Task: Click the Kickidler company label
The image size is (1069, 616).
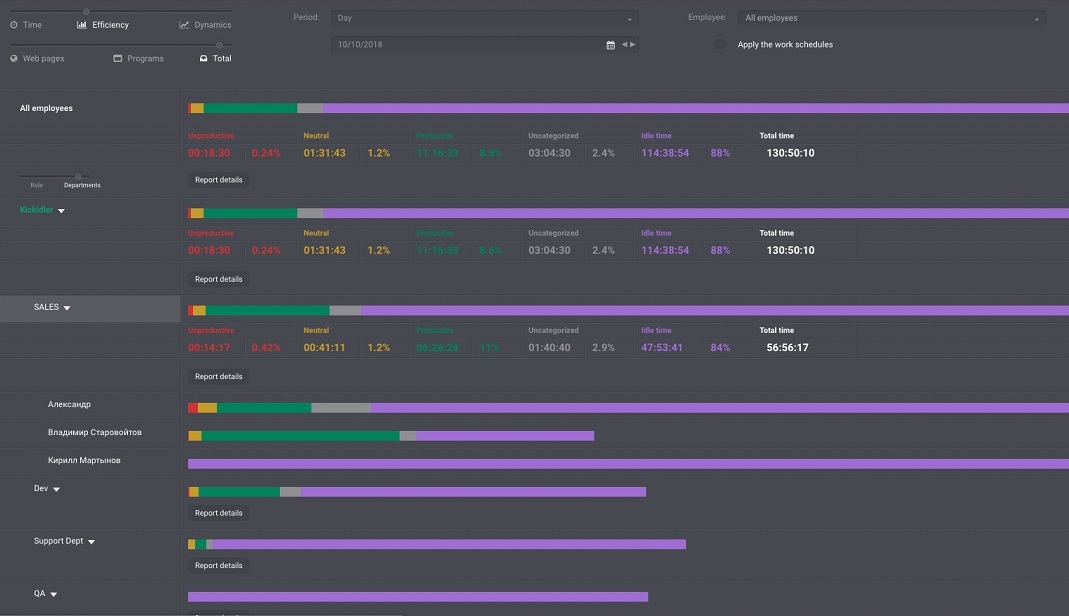Action: point(36,210)
